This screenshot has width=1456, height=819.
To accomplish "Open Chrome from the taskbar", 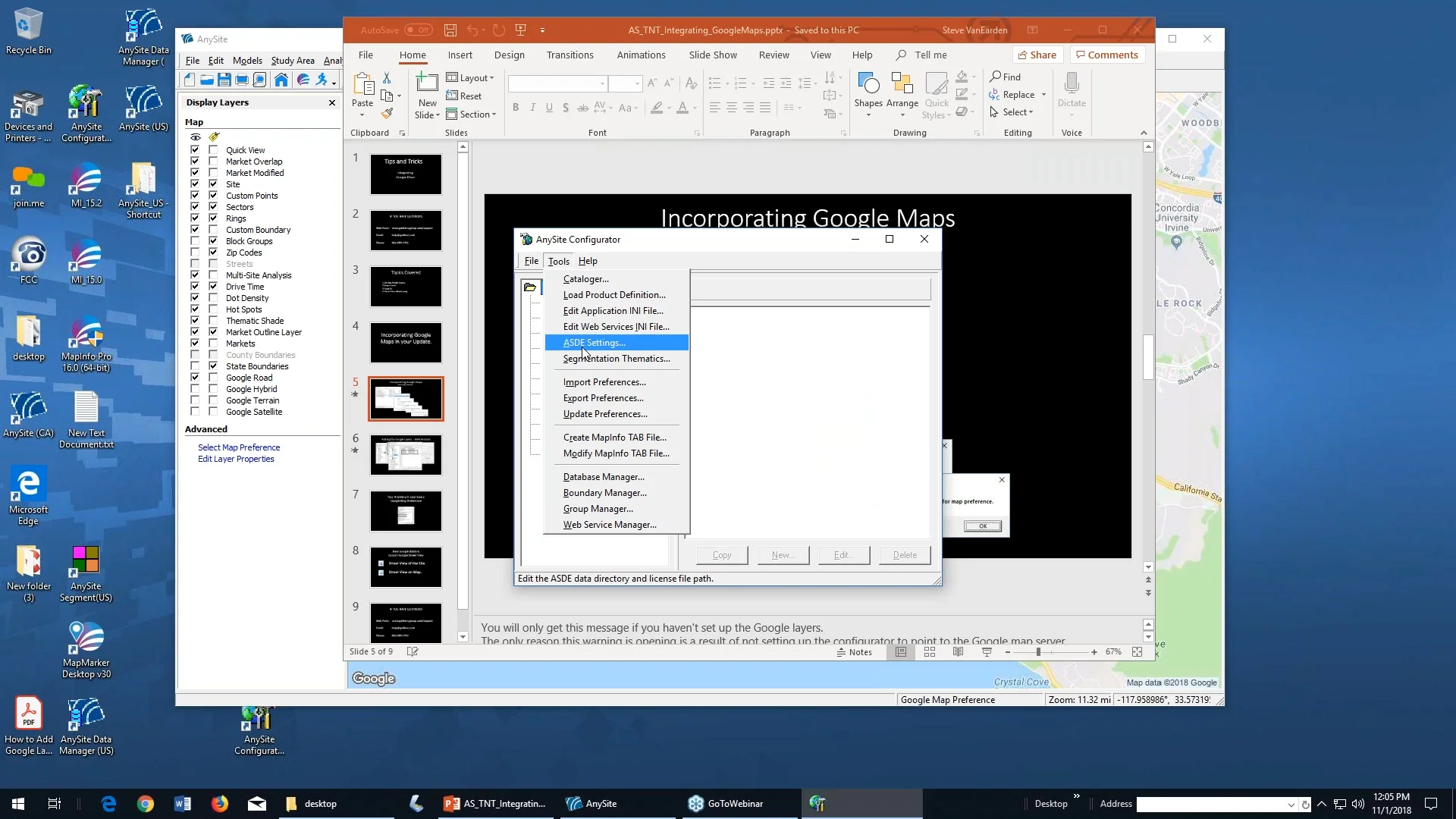I will click(x=146, y=804).
